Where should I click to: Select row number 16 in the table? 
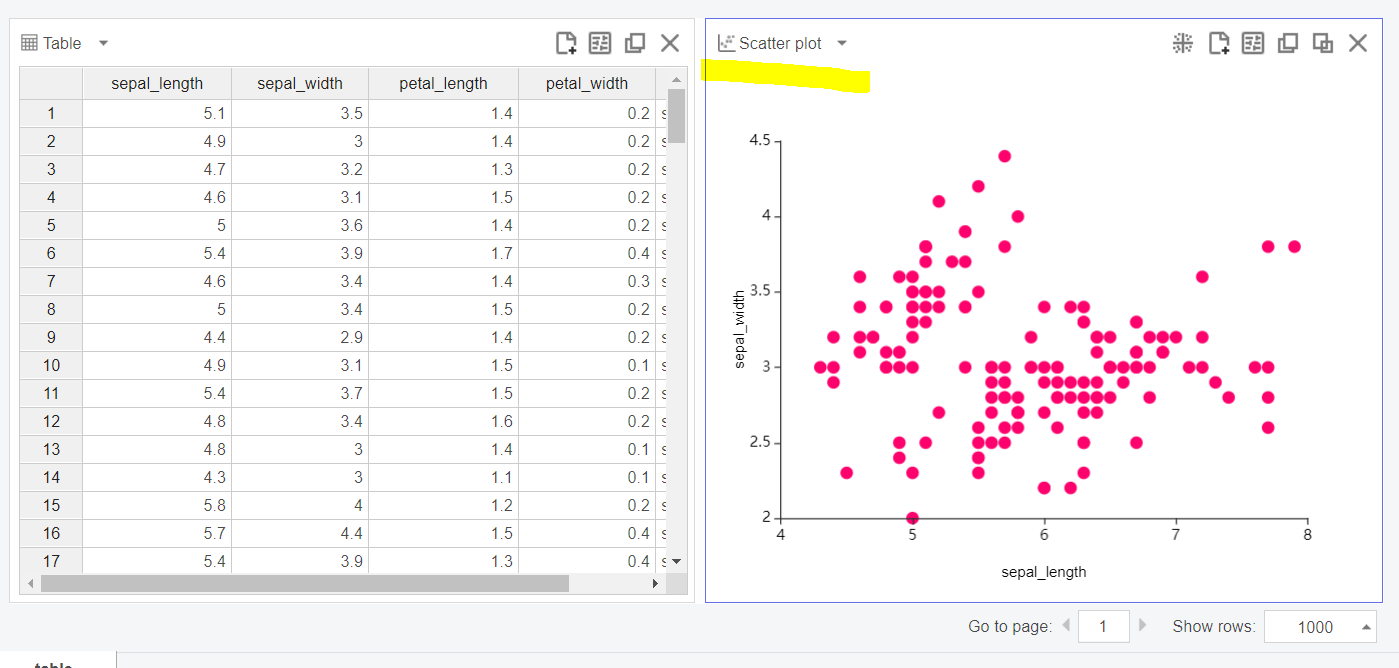click(51, 533)
